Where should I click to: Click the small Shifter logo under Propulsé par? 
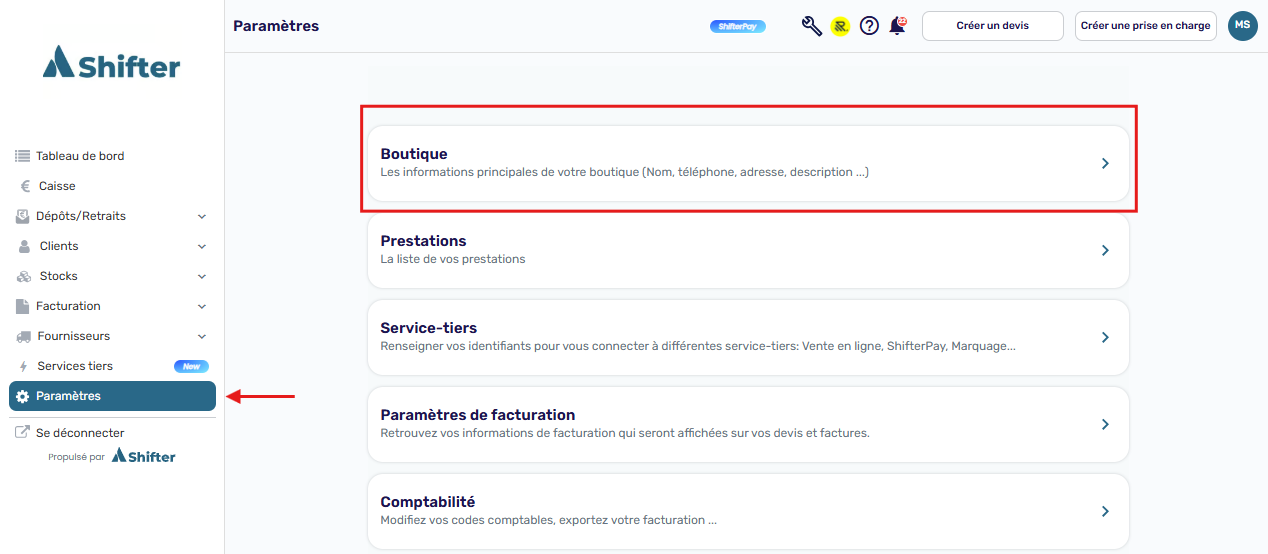pos(143,456)
